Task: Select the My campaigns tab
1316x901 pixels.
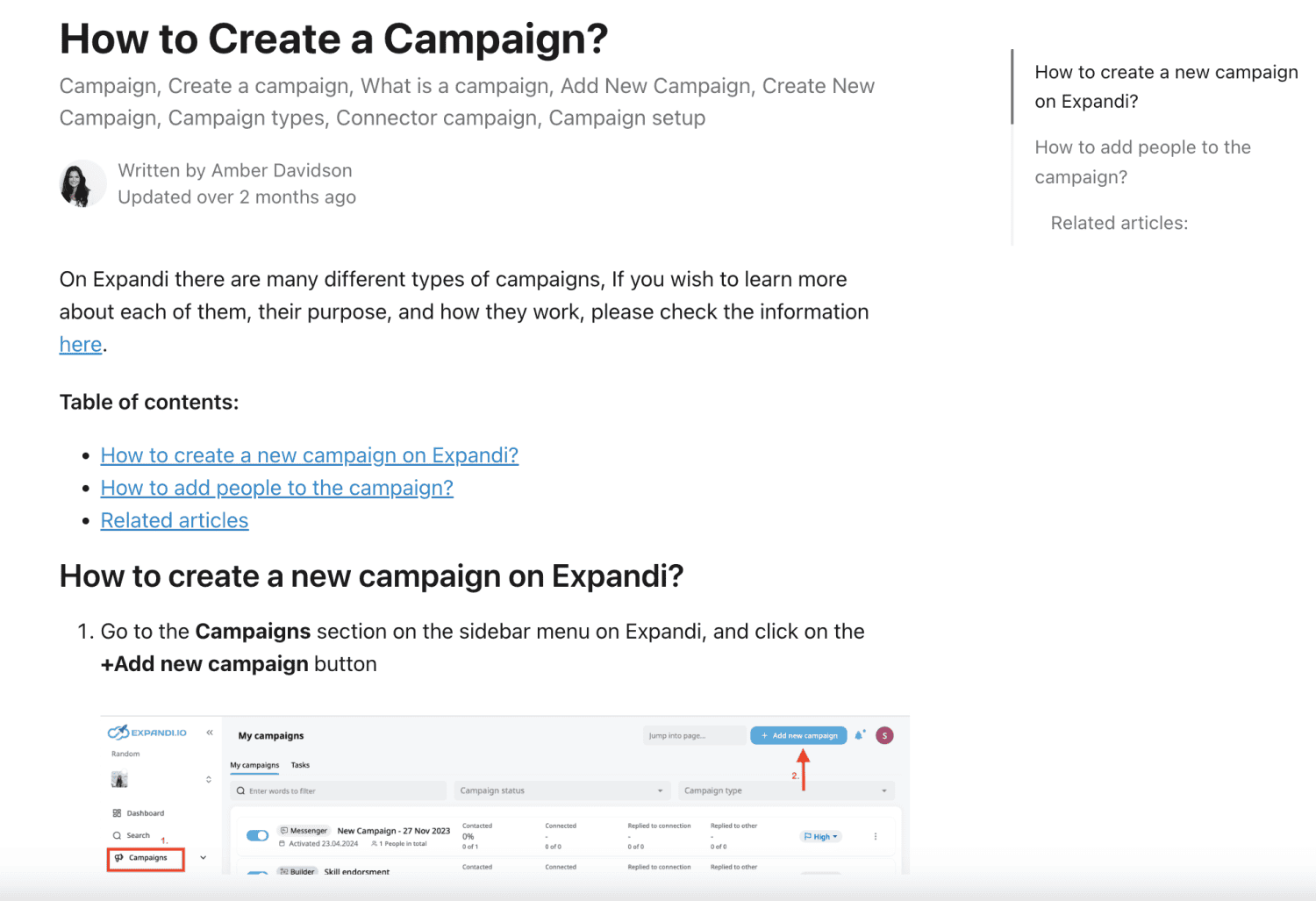Action: [x=254, y=765]
